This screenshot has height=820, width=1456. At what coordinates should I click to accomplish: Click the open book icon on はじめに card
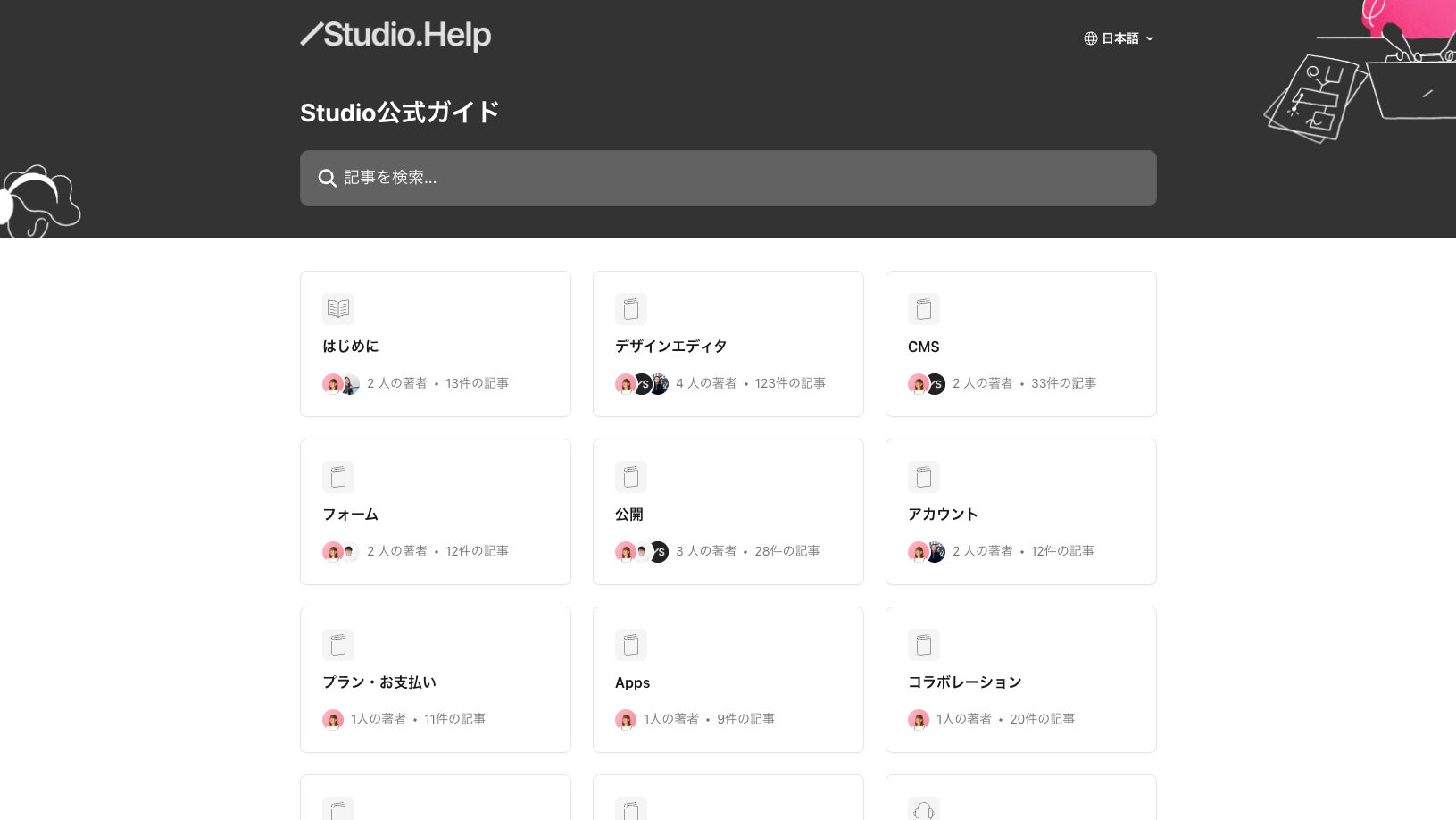click(337, 309)
